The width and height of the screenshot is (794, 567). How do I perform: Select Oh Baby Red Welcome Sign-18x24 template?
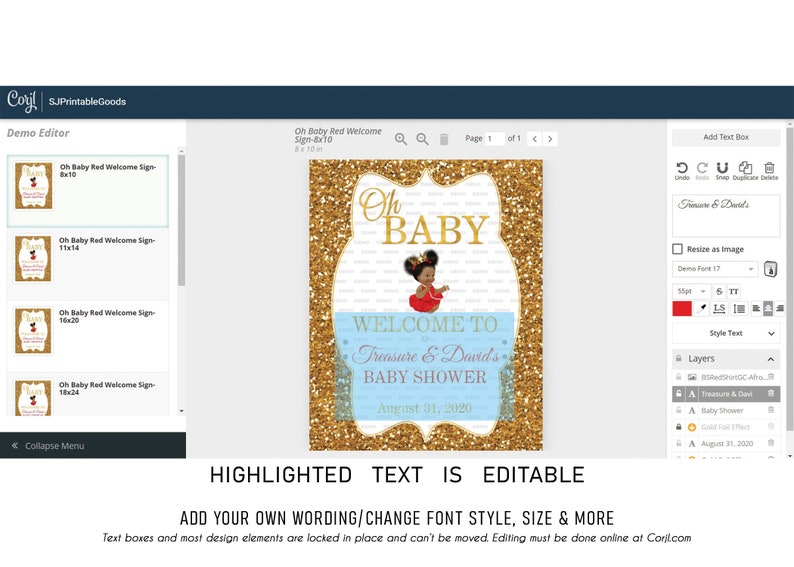(88, 395)
